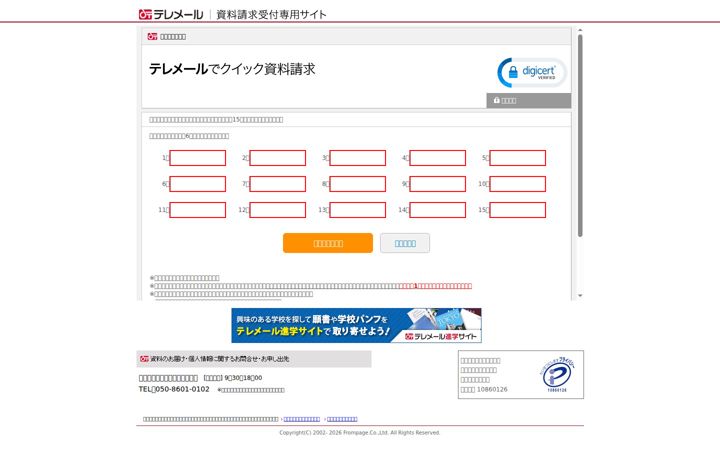Focus input field number 13
720x450 pixels.
(x=357, y=210)
